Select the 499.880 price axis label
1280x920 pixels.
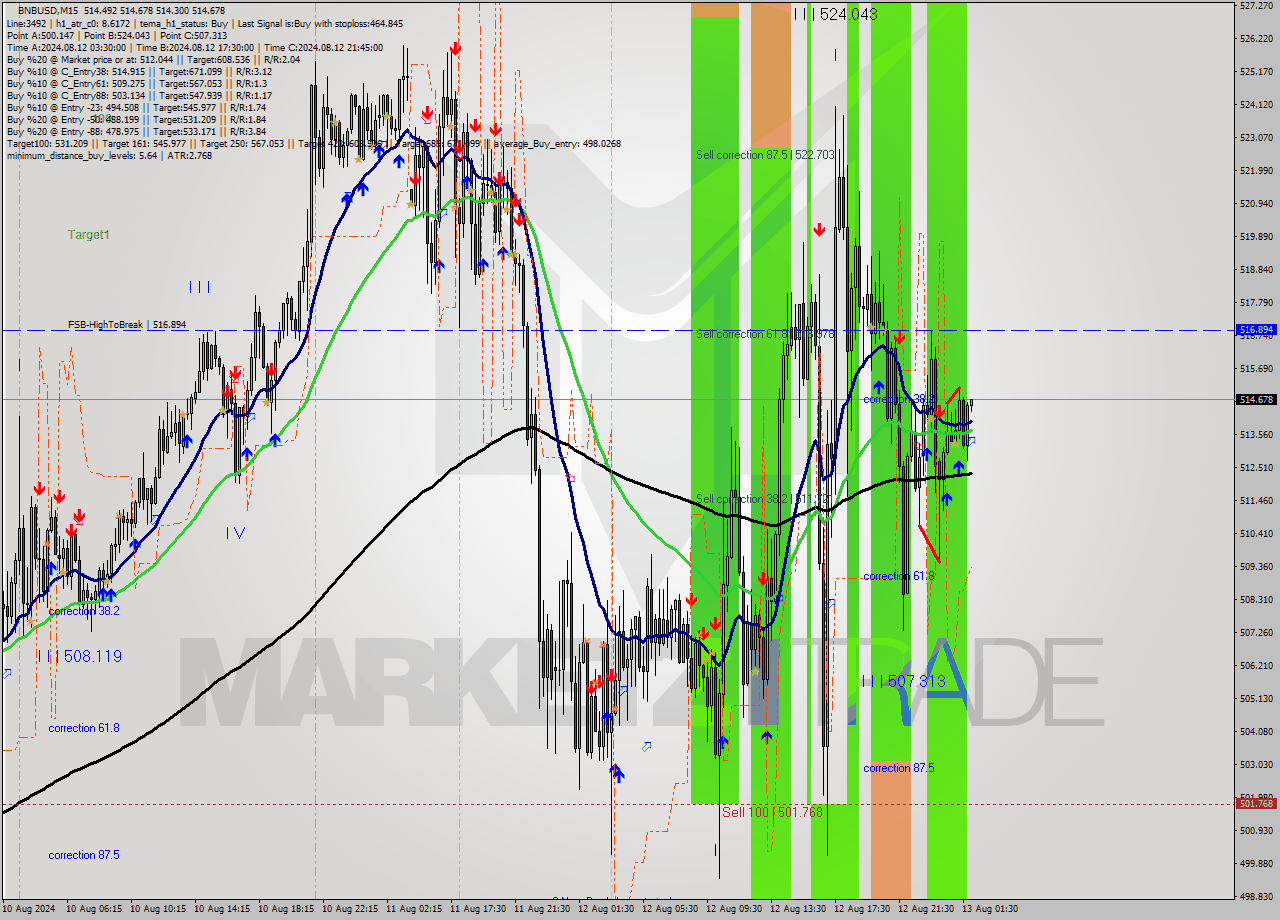(1256, 864)
